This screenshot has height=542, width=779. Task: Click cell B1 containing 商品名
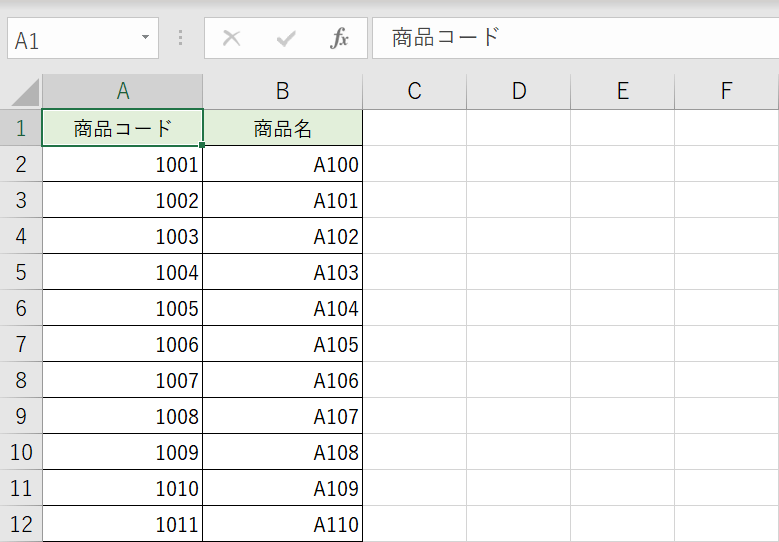(x=283, y=128)
